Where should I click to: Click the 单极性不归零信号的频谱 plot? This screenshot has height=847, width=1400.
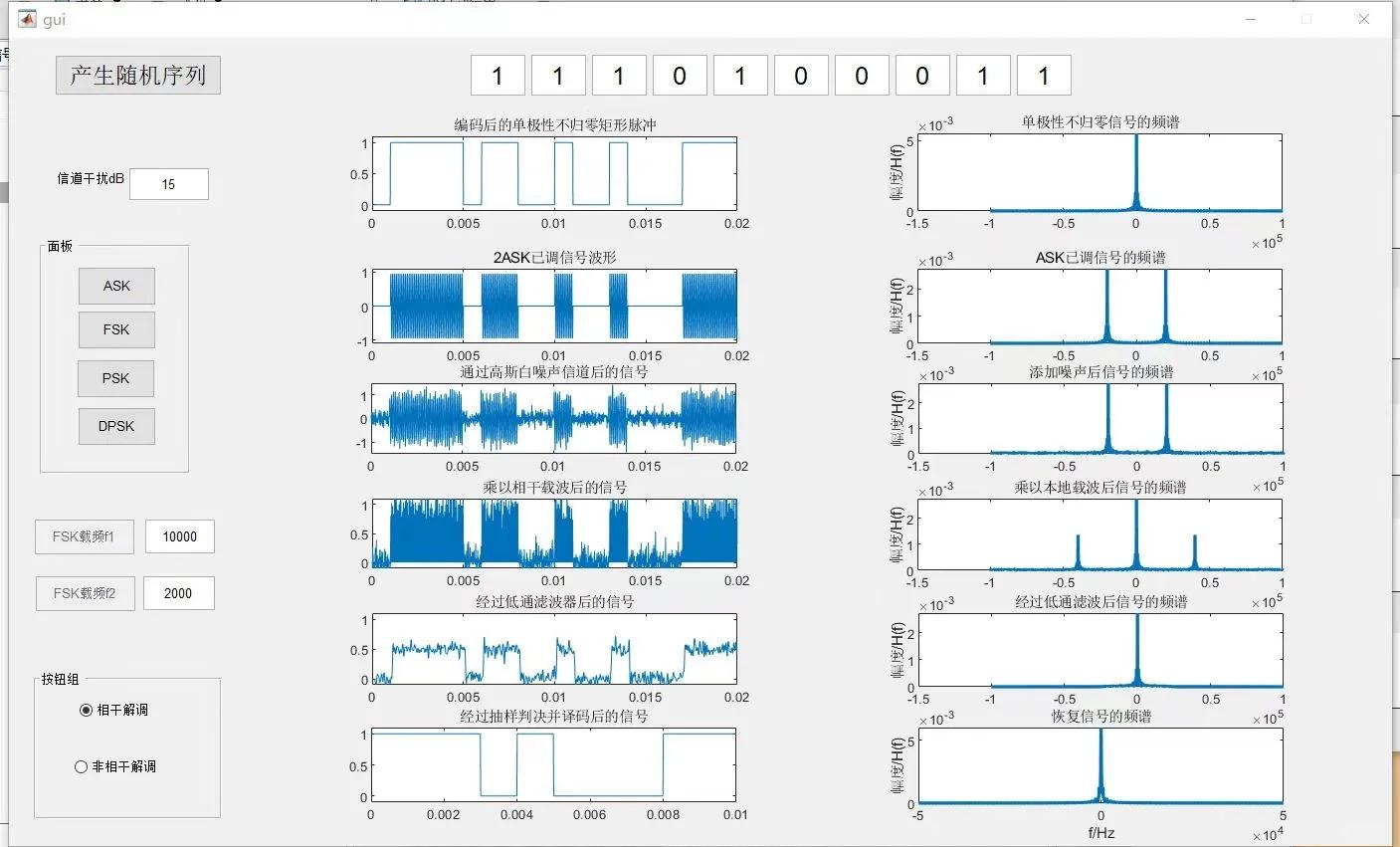point(1135,173)
